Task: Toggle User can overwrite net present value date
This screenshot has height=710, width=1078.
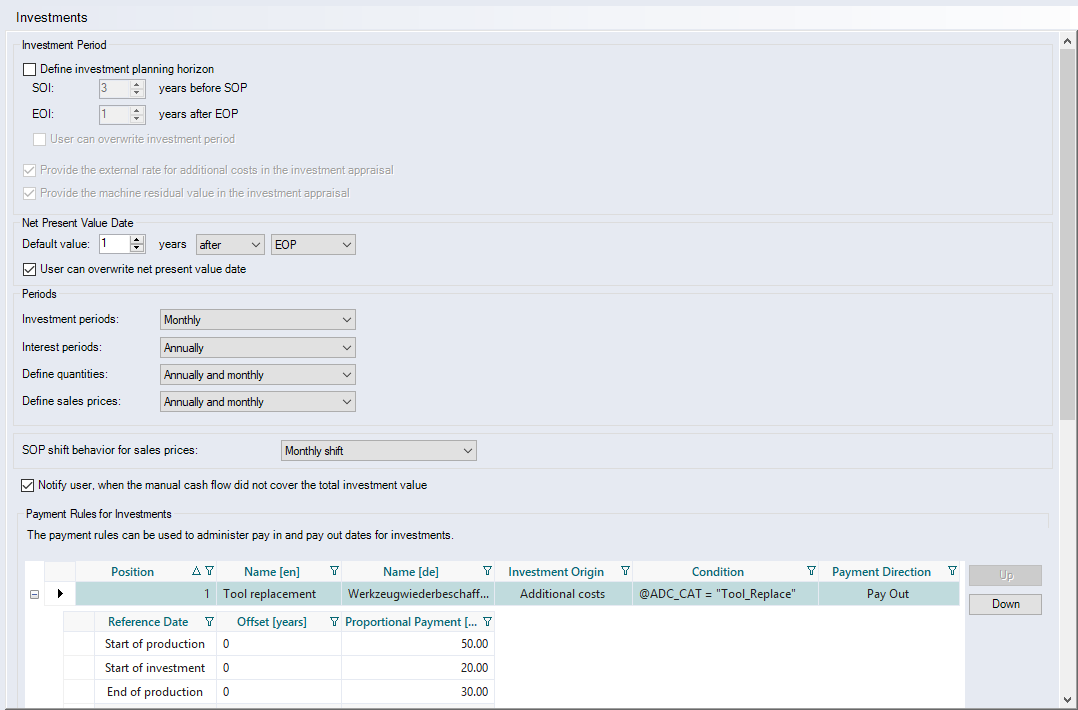Action: (30, 269)
